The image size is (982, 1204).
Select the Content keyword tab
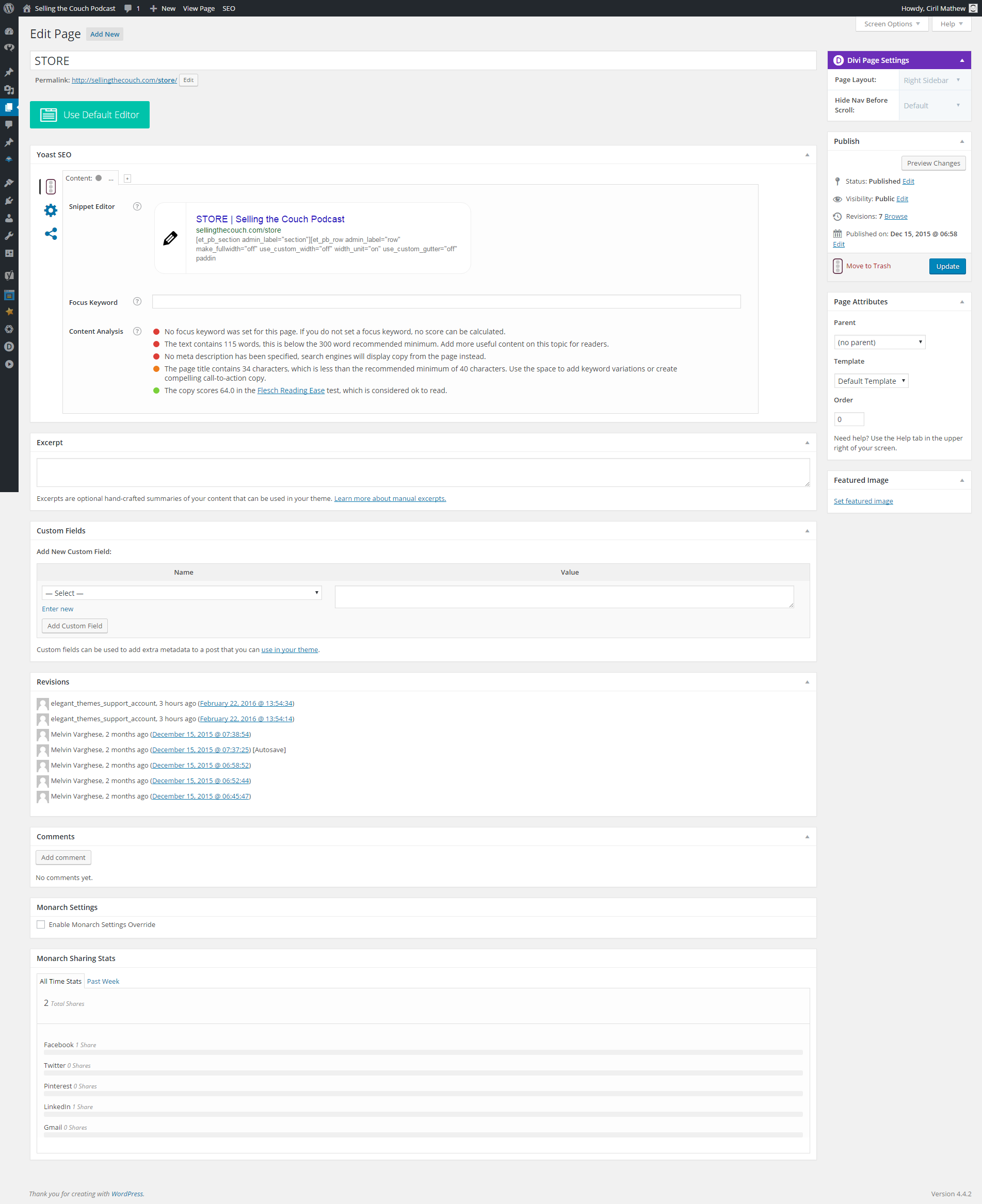pyautogui.click(x=90, y=178)
